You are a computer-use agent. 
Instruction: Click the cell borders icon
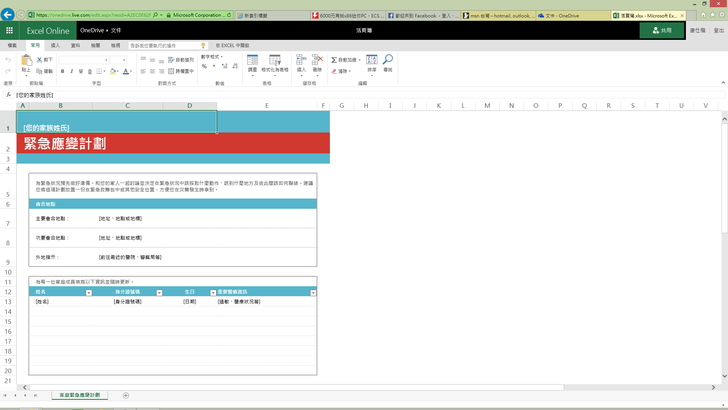click(99, 72)
